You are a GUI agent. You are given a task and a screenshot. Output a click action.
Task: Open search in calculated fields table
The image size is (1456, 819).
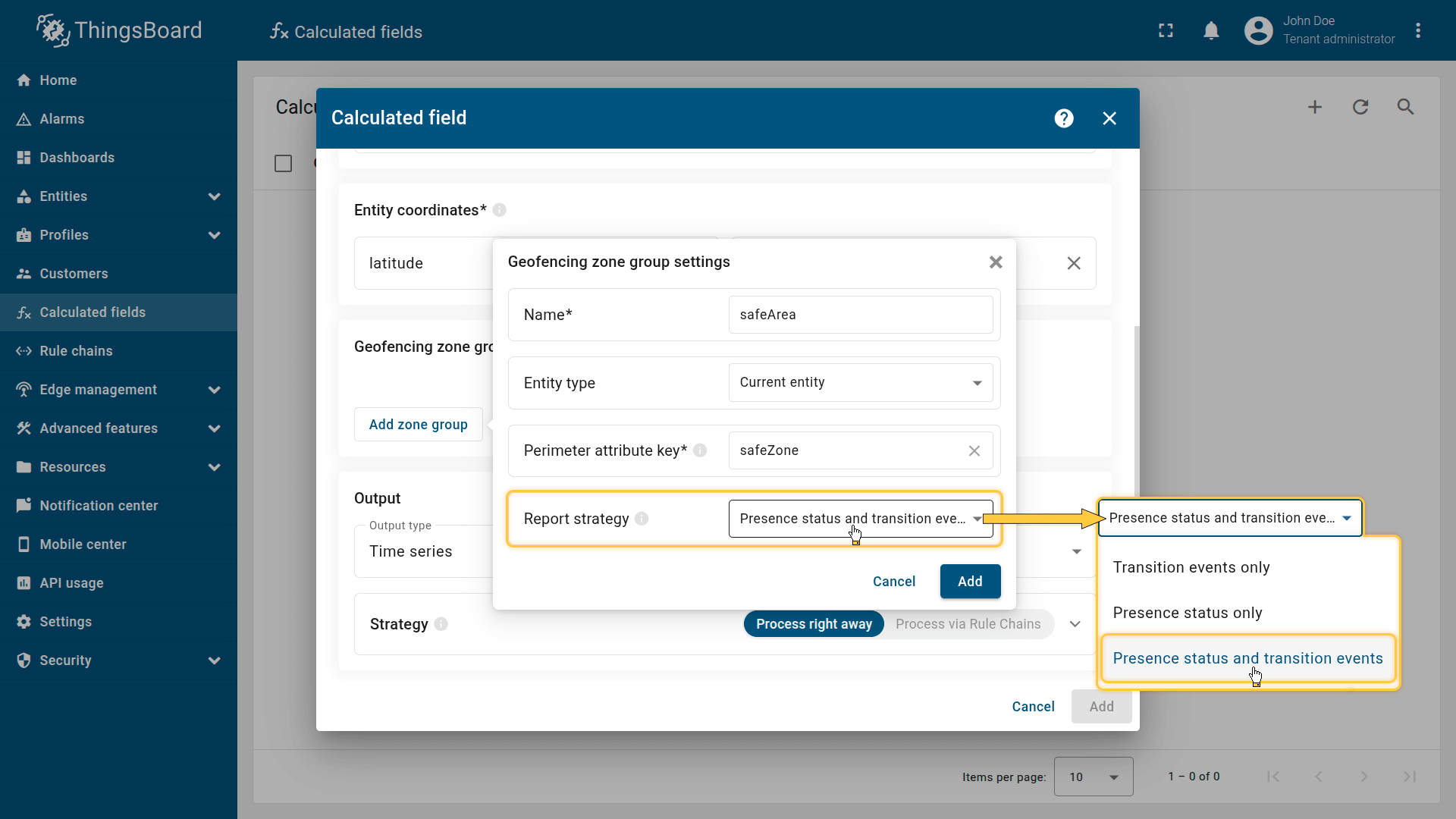pos(1405,107)
